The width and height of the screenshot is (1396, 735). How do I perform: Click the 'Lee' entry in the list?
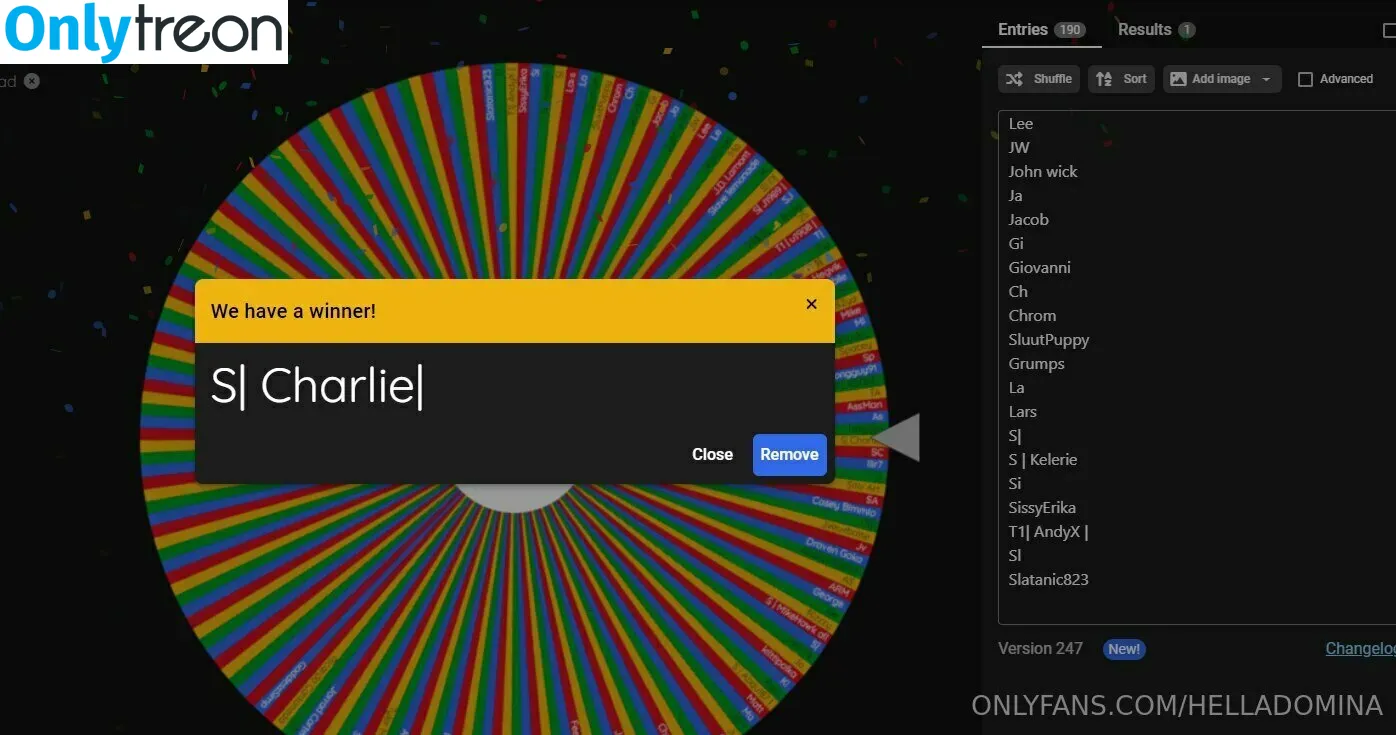pos(1020,124)
